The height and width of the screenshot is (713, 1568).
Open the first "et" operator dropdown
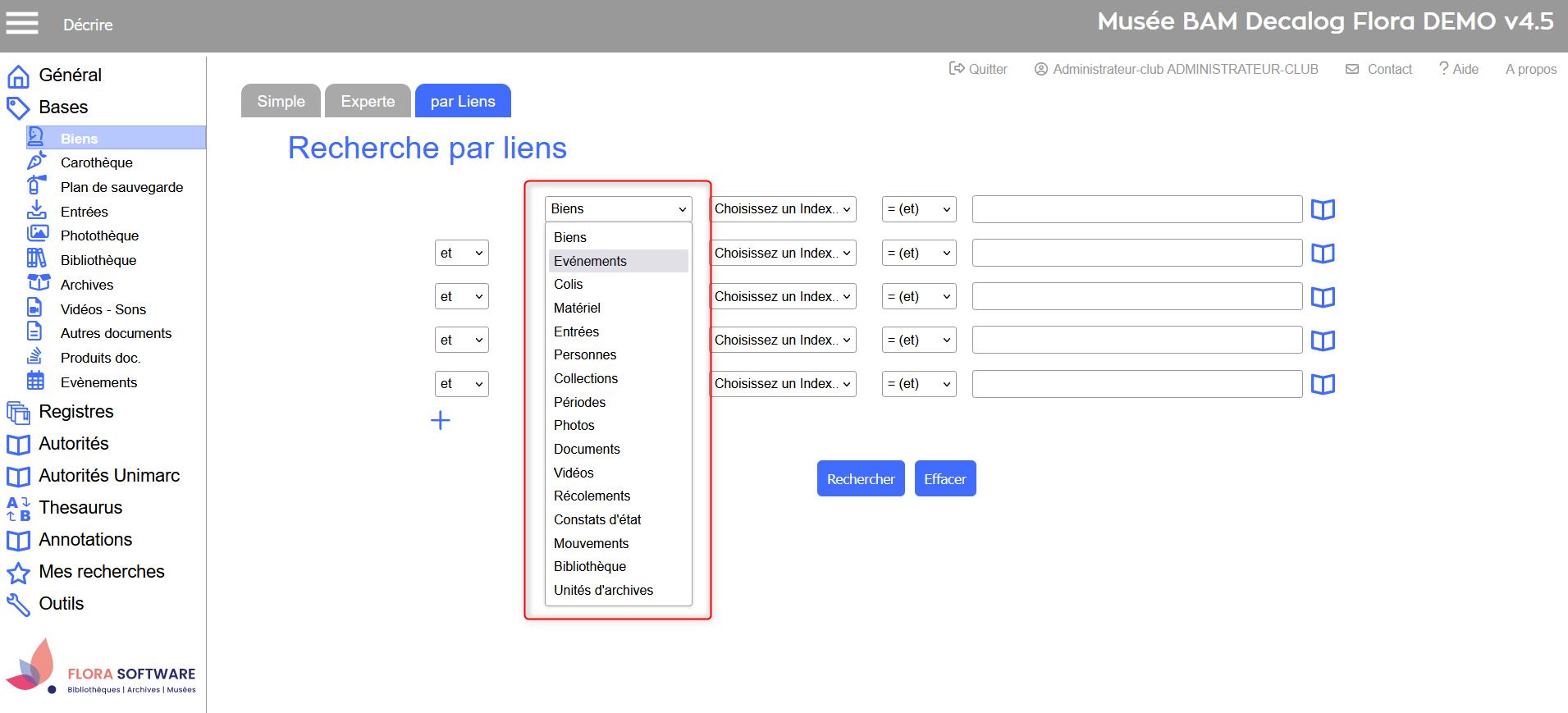[x=461, y=253]
